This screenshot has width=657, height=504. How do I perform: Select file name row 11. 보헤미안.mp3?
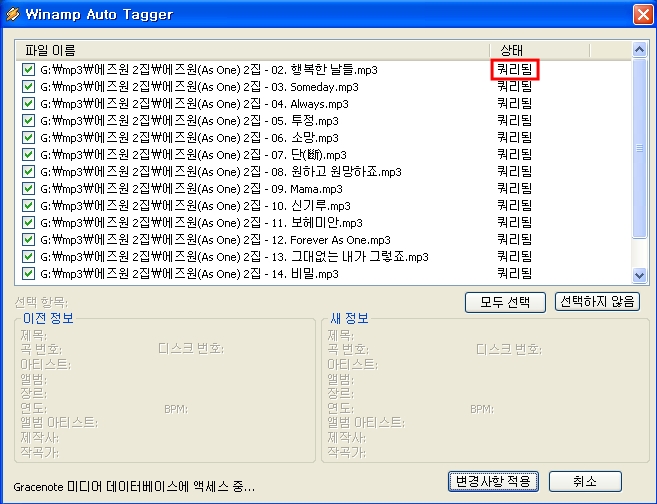201,222
